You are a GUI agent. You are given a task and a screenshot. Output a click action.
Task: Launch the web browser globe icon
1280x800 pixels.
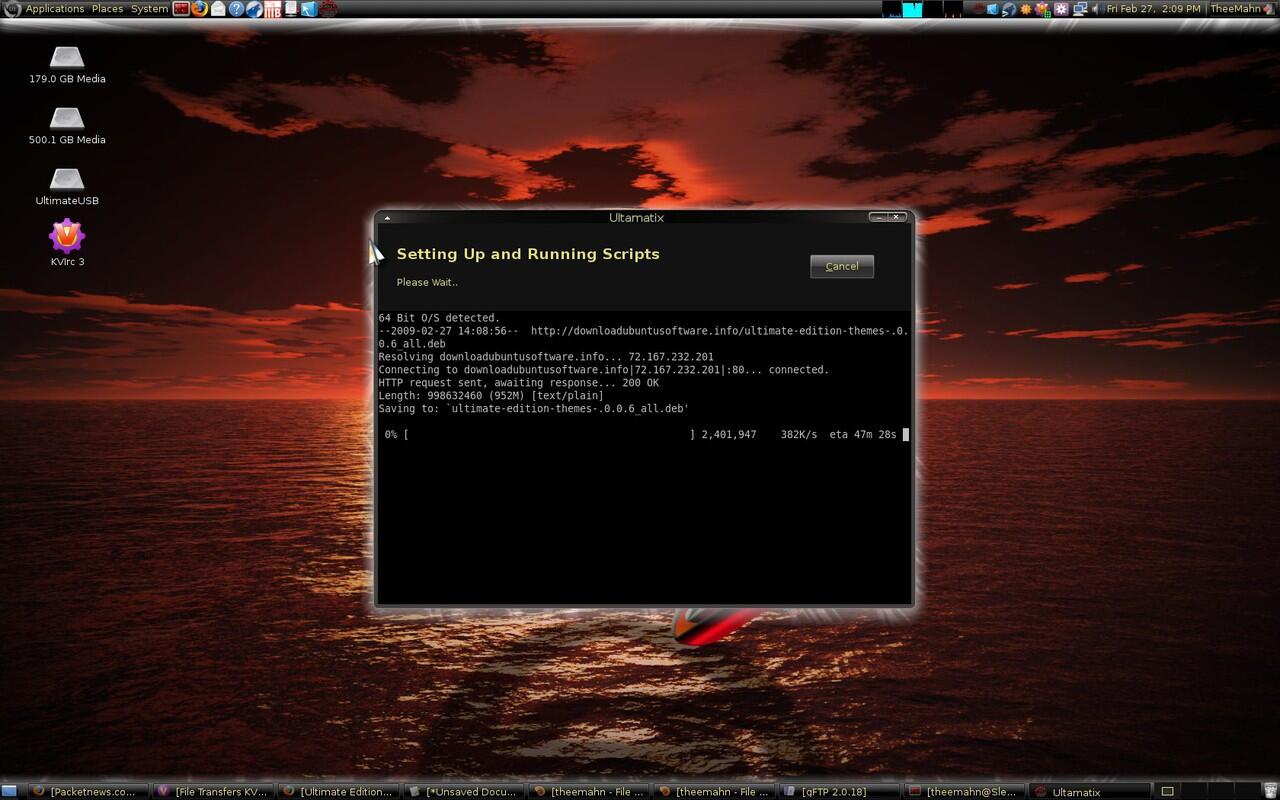pyautogui.click(x=255, y=9)
